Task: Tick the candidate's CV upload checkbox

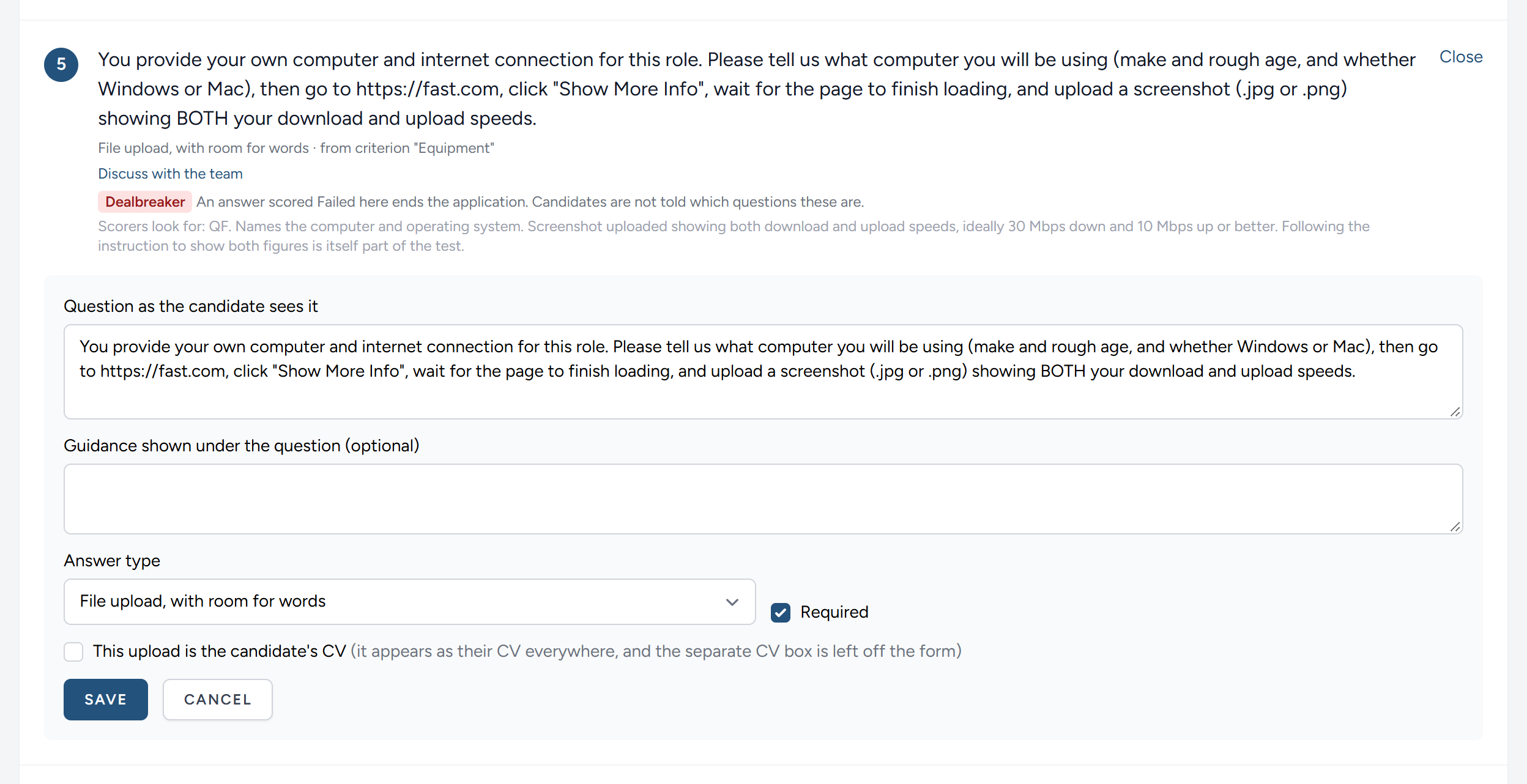Action: [73, 651]
